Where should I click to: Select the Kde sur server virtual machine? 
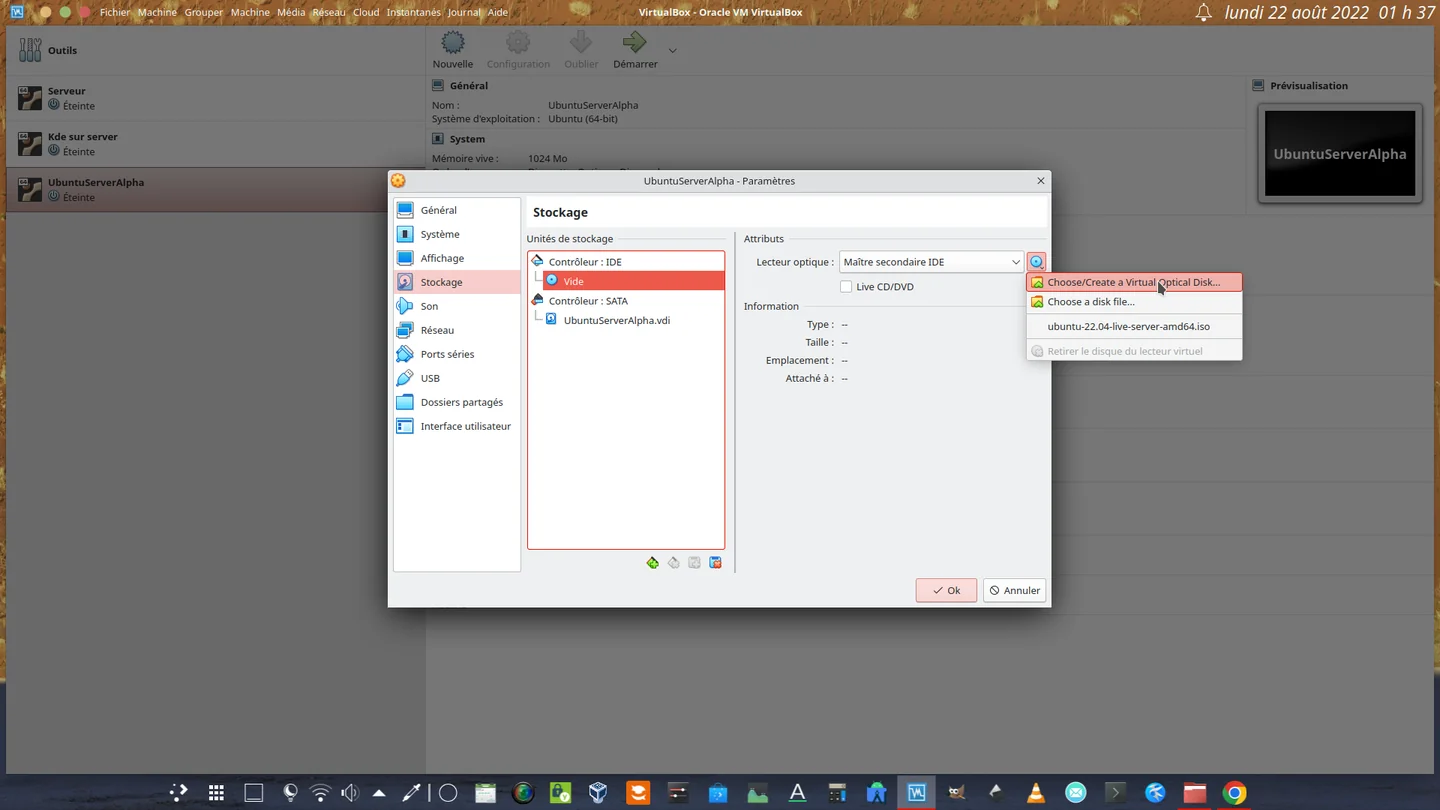(x=215, y=144)
